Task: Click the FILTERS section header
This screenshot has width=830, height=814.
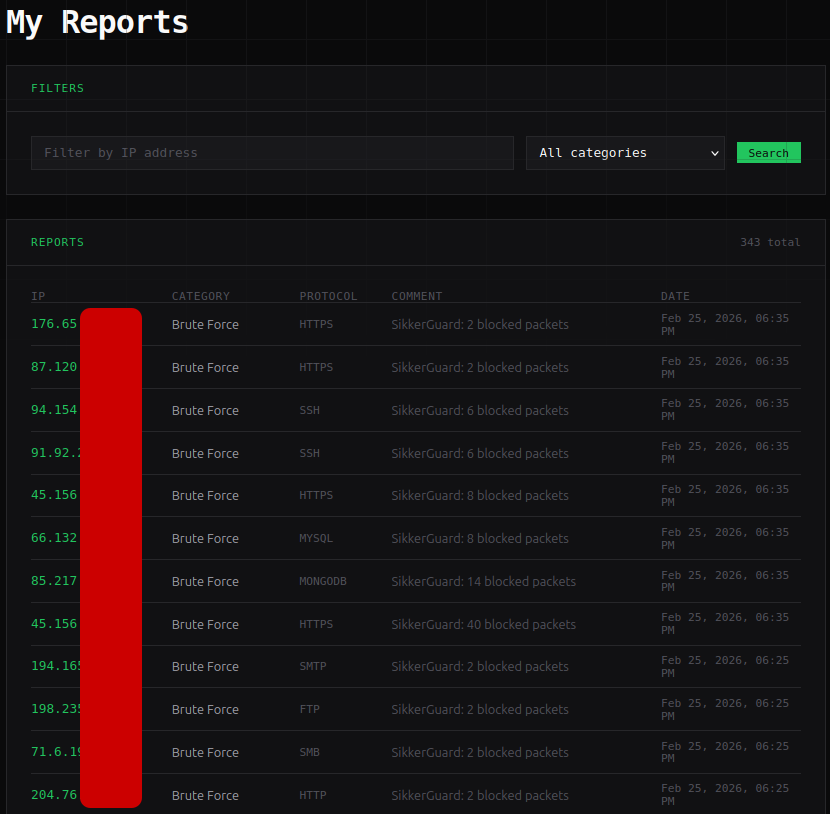Action: point(57,88)
